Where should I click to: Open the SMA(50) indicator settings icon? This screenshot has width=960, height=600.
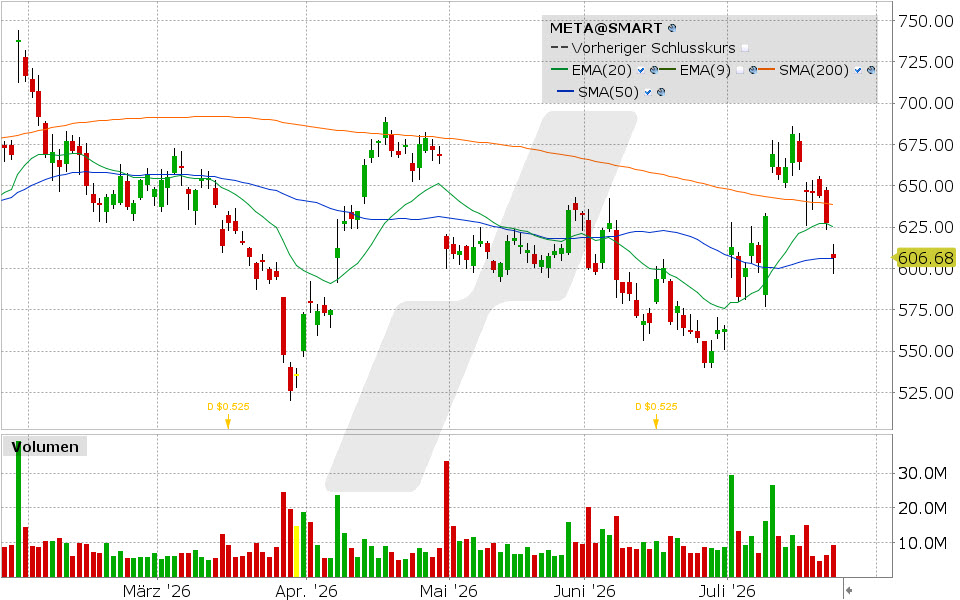coord(661,92)
